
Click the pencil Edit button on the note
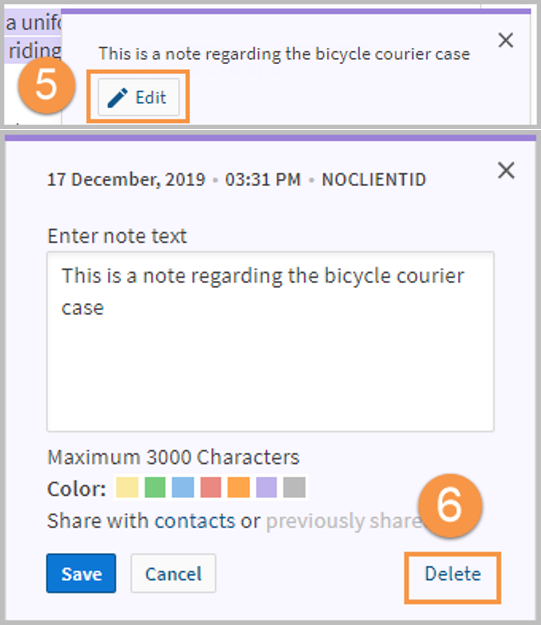point(138,97)
